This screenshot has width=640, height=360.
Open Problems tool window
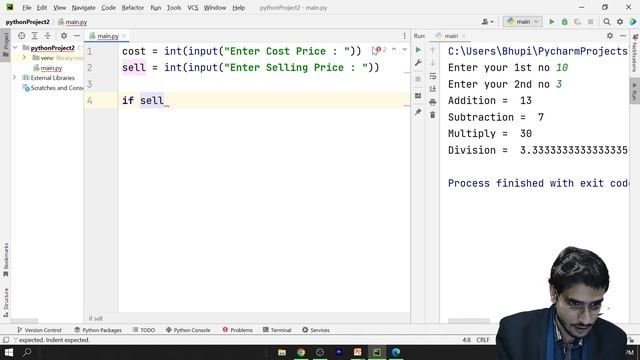click(x=238, y=330)
